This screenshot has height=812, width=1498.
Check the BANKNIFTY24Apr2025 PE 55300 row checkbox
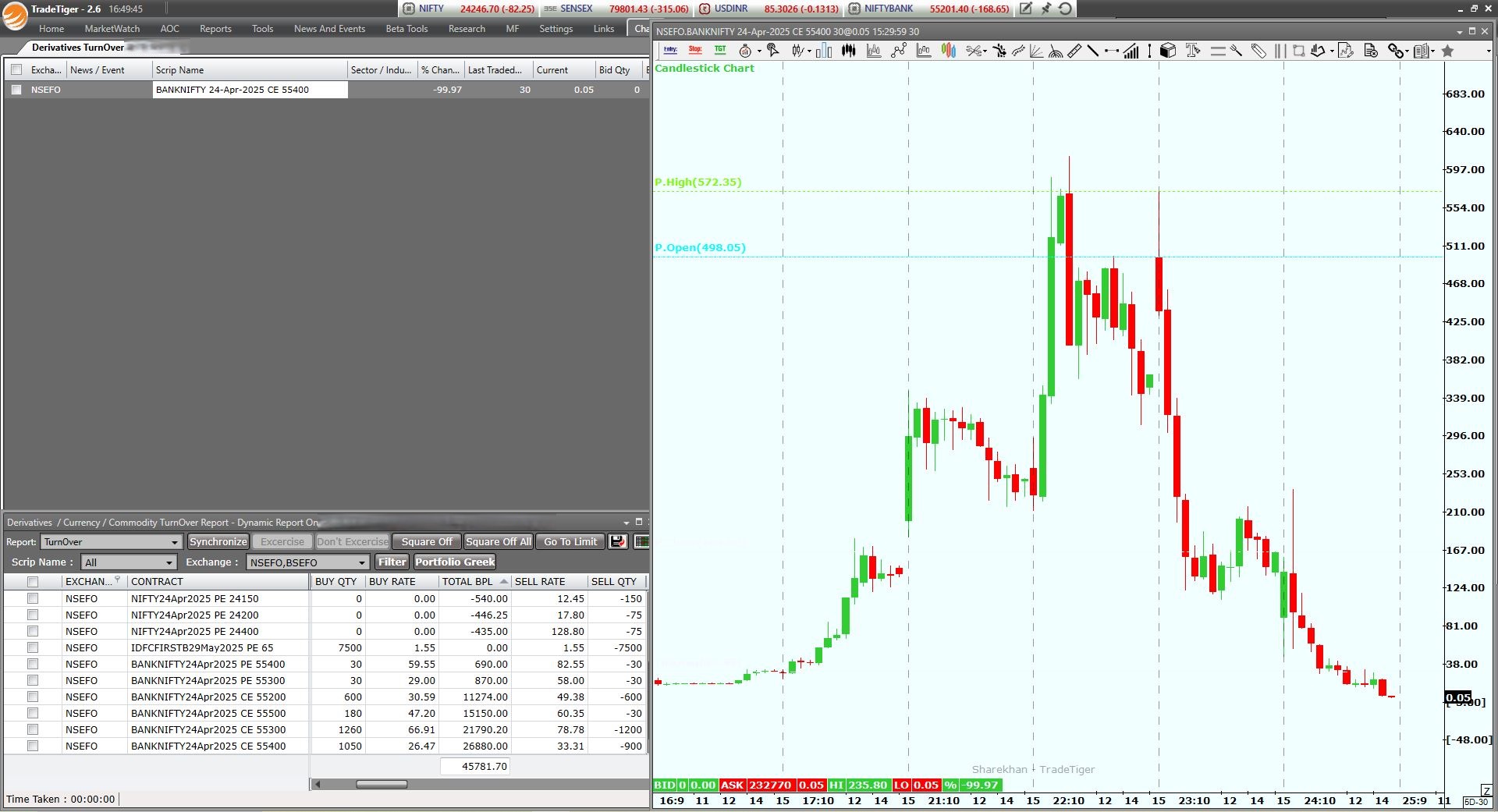[x=33, y=680]
